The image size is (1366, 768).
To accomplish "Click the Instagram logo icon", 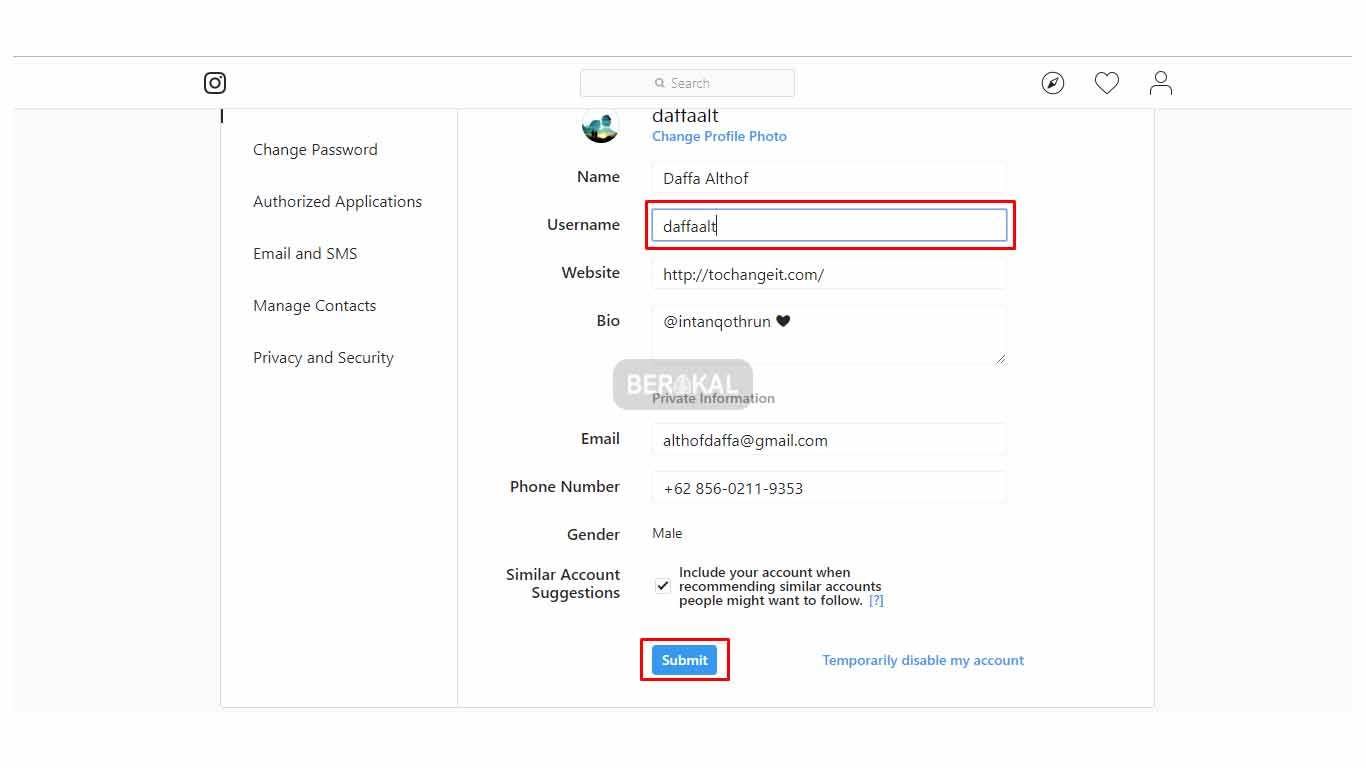I will tap(215, 83).
